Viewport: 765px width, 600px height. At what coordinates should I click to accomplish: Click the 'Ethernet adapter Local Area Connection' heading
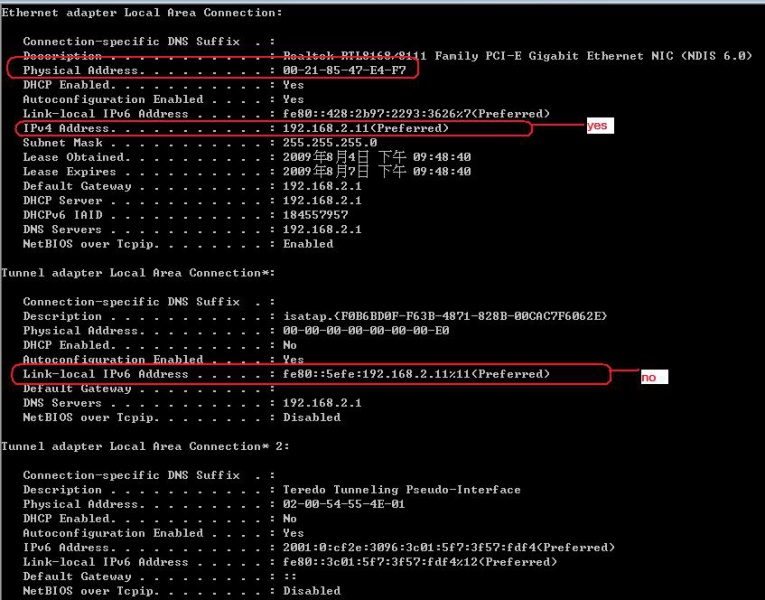click(141, 13)
